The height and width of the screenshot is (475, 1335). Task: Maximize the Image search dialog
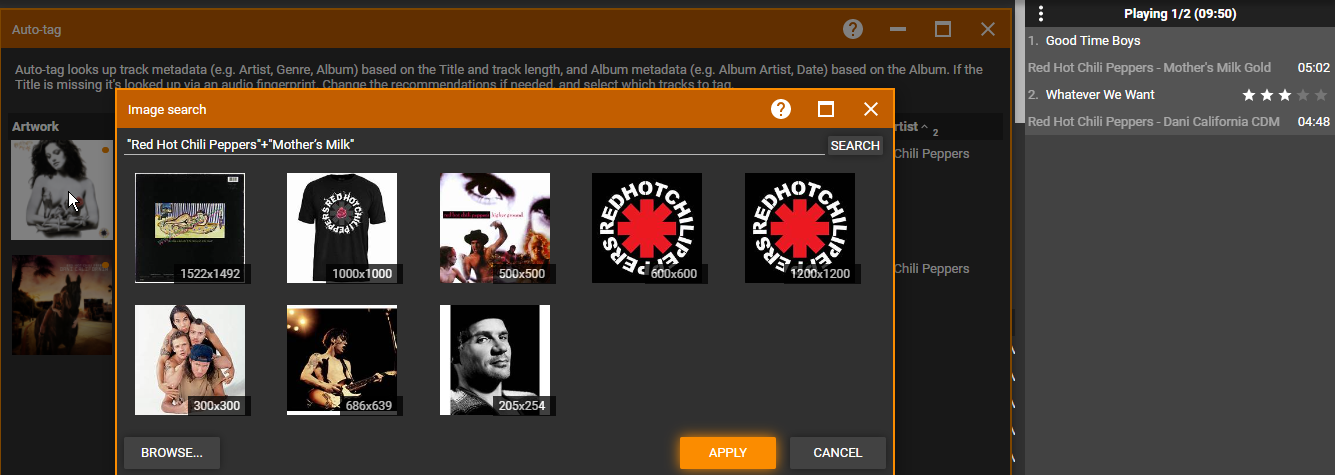826,109
